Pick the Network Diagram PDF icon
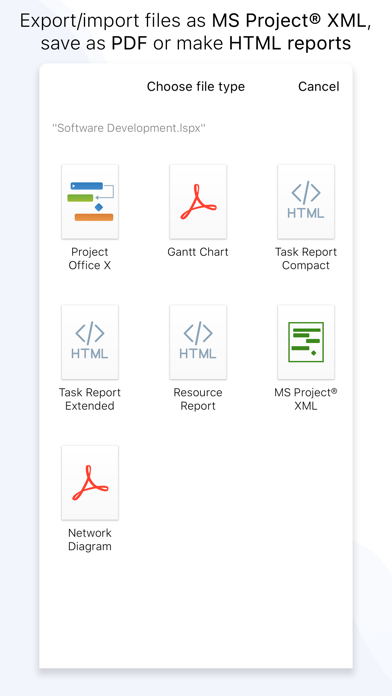 click(90, 482)
